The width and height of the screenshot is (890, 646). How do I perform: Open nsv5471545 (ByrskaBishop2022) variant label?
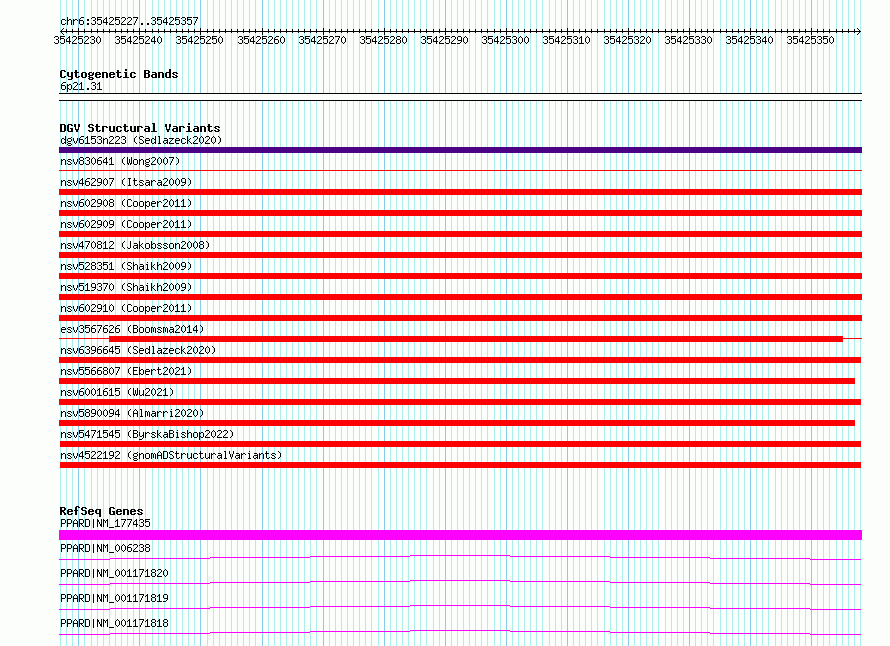point(147,434)
